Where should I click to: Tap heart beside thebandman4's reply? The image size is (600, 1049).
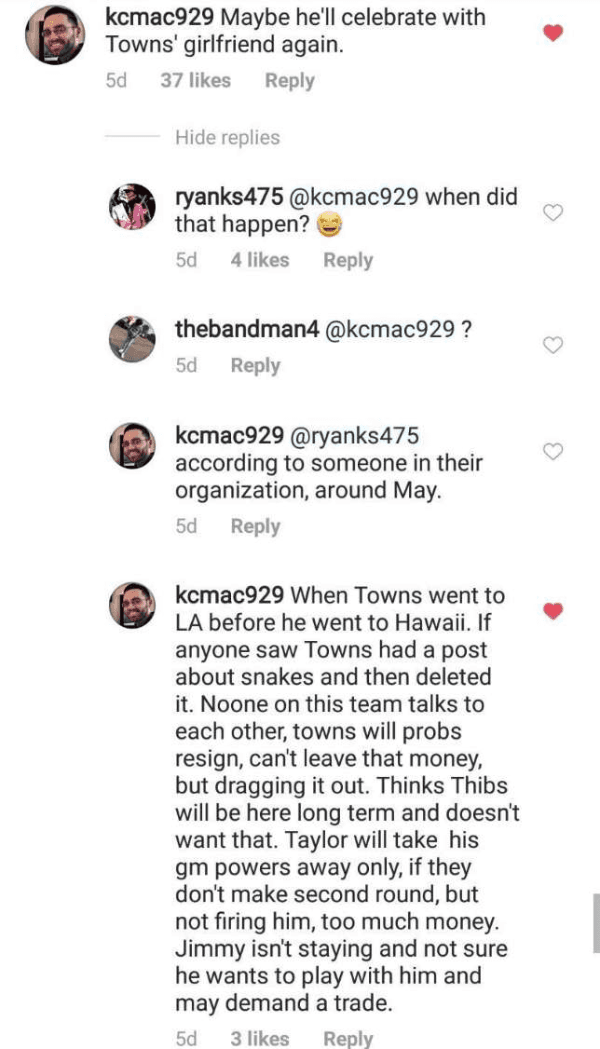coord(553,345)
